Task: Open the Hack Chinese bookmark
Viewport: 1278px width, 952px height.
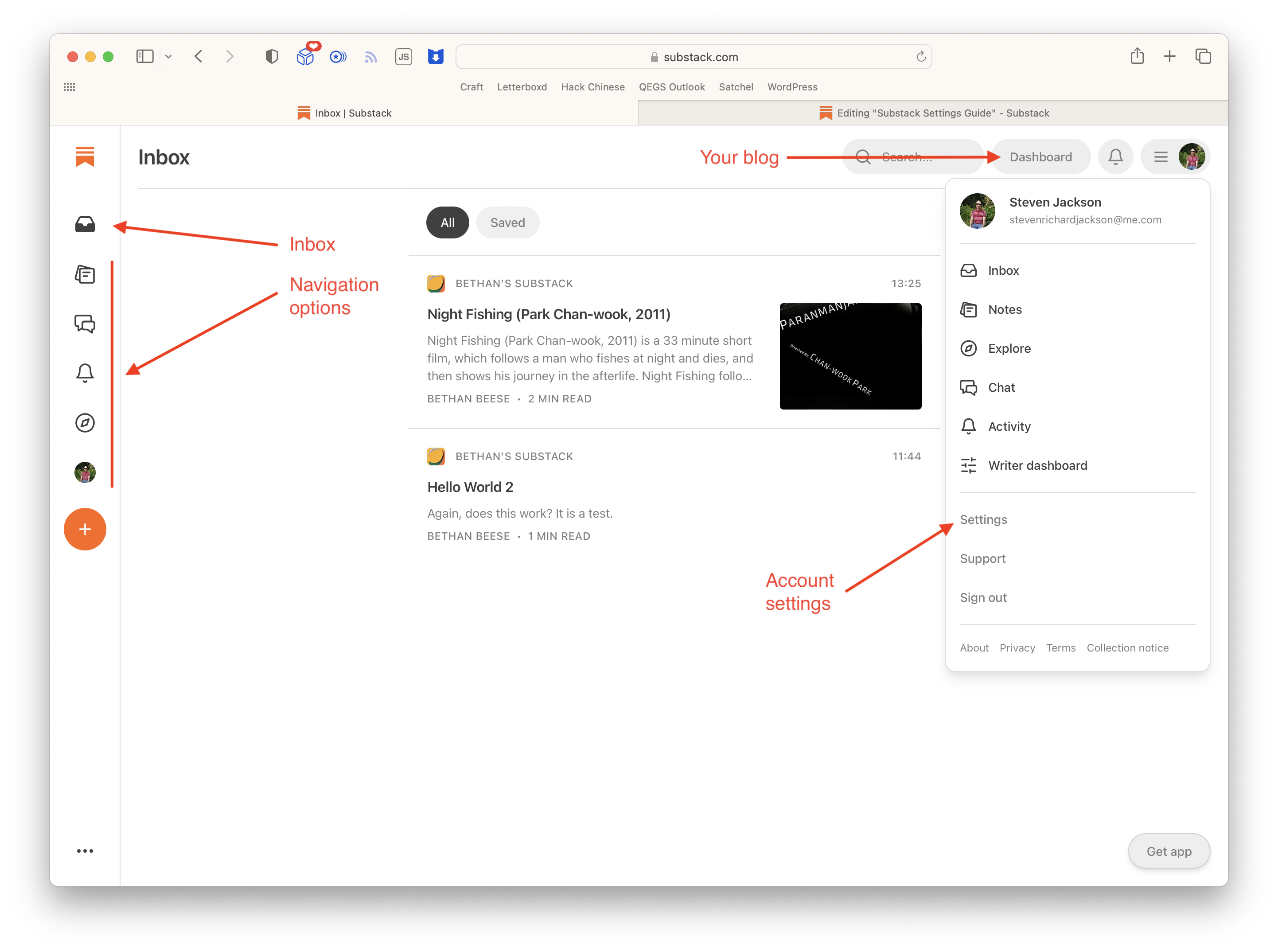Action: click(593, 87)
